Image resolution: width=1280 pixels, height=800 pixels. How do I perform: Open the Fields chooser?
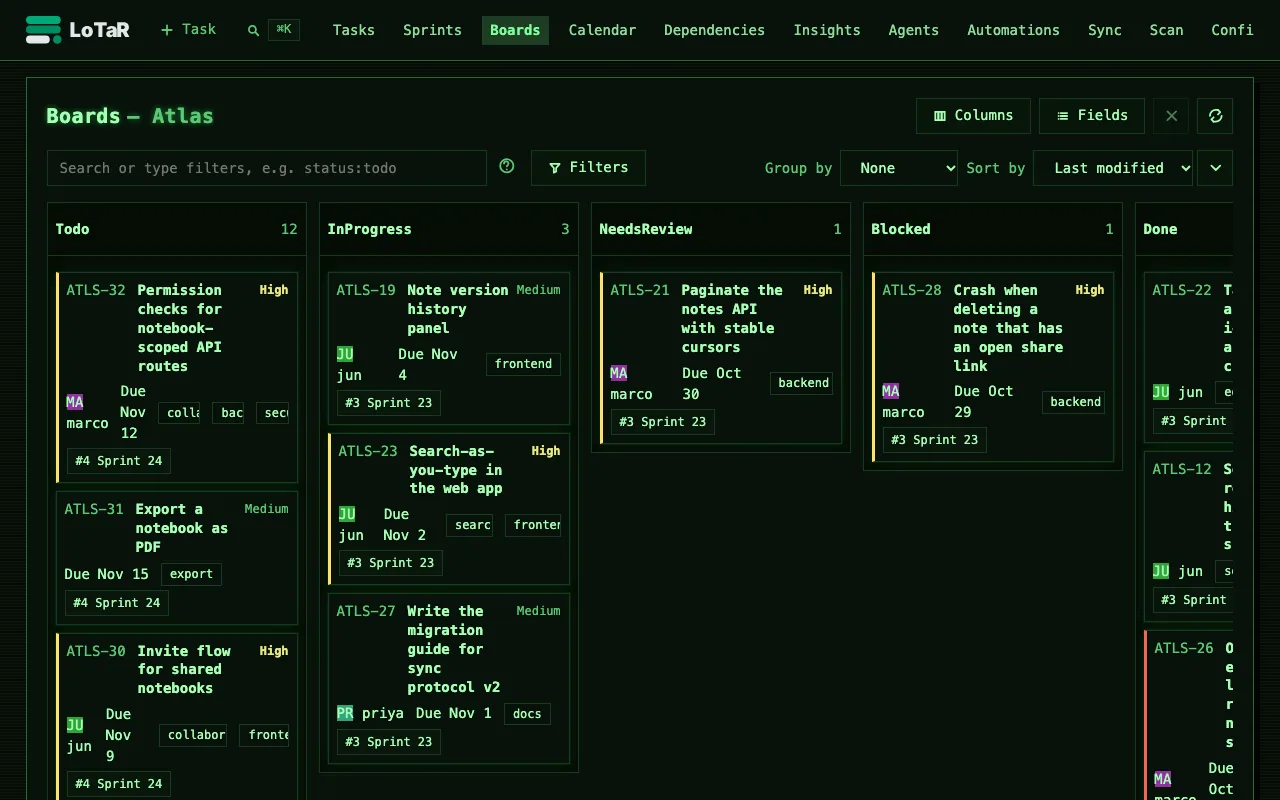(x=1092, y=116)
